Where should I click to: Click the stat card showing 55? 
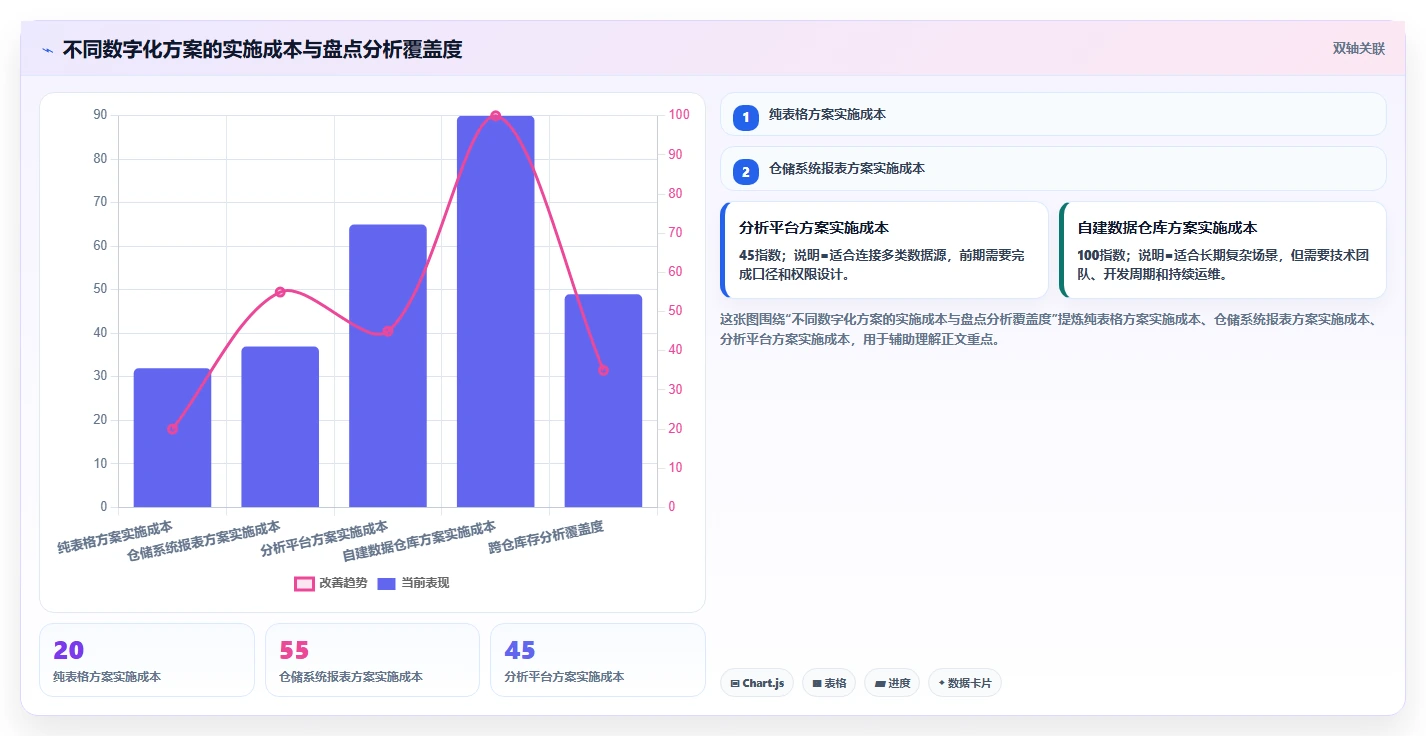pyautogui.click(x=372, y=660)
